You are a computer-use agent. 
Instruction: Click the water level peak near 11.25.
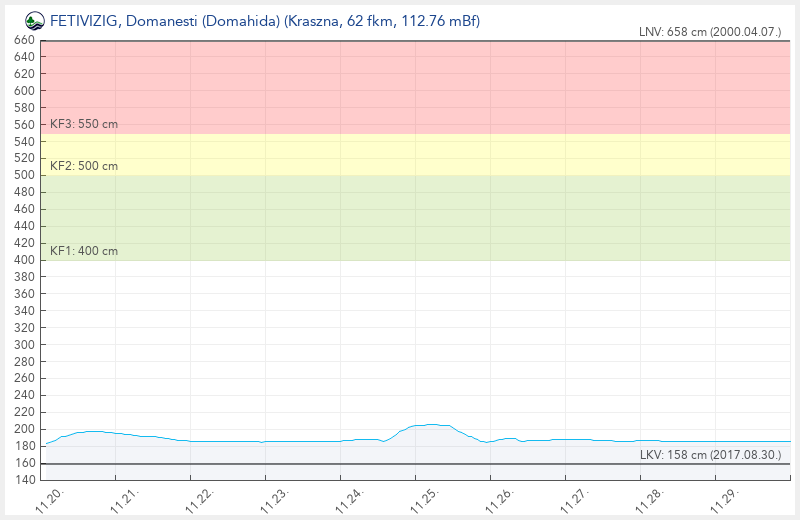[x=430, y=424]
